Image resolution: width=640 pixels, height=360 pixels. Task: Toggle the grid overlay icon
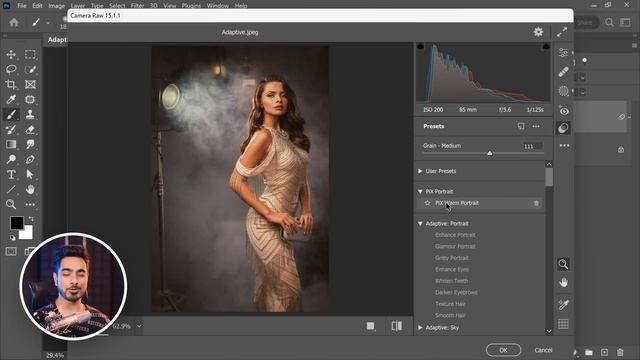point(563,324)
